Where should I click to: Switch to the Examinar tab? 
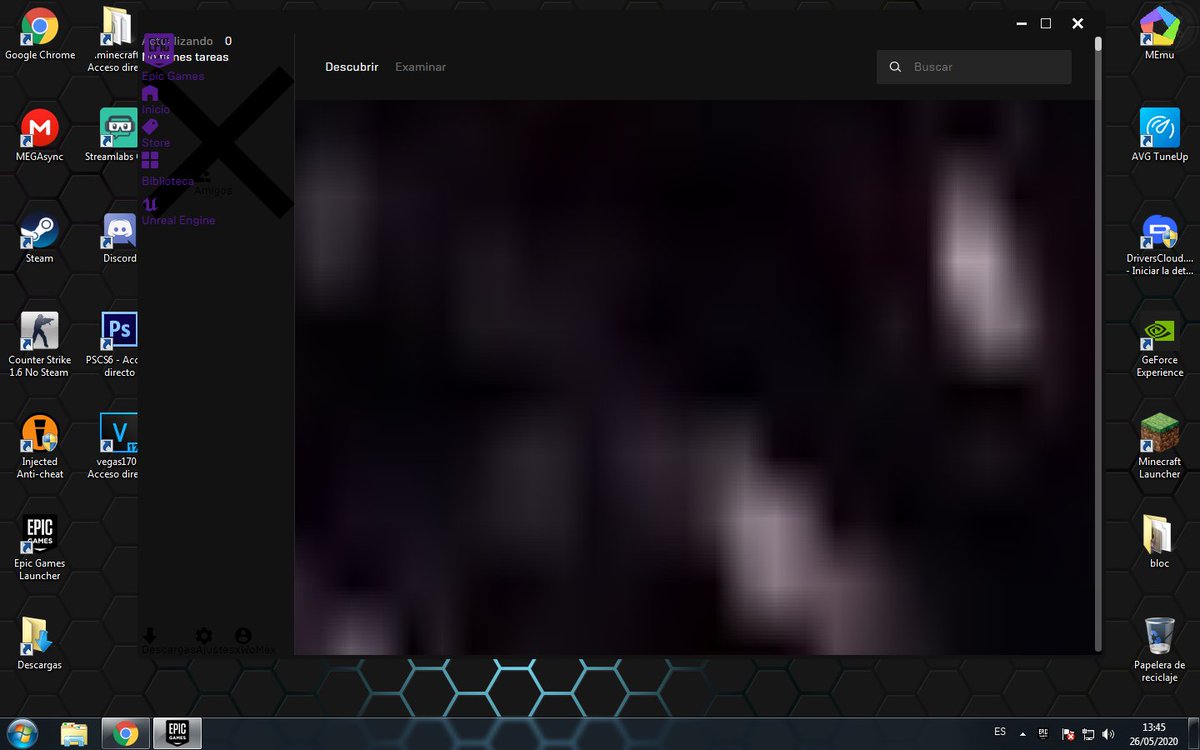(421, 67)
